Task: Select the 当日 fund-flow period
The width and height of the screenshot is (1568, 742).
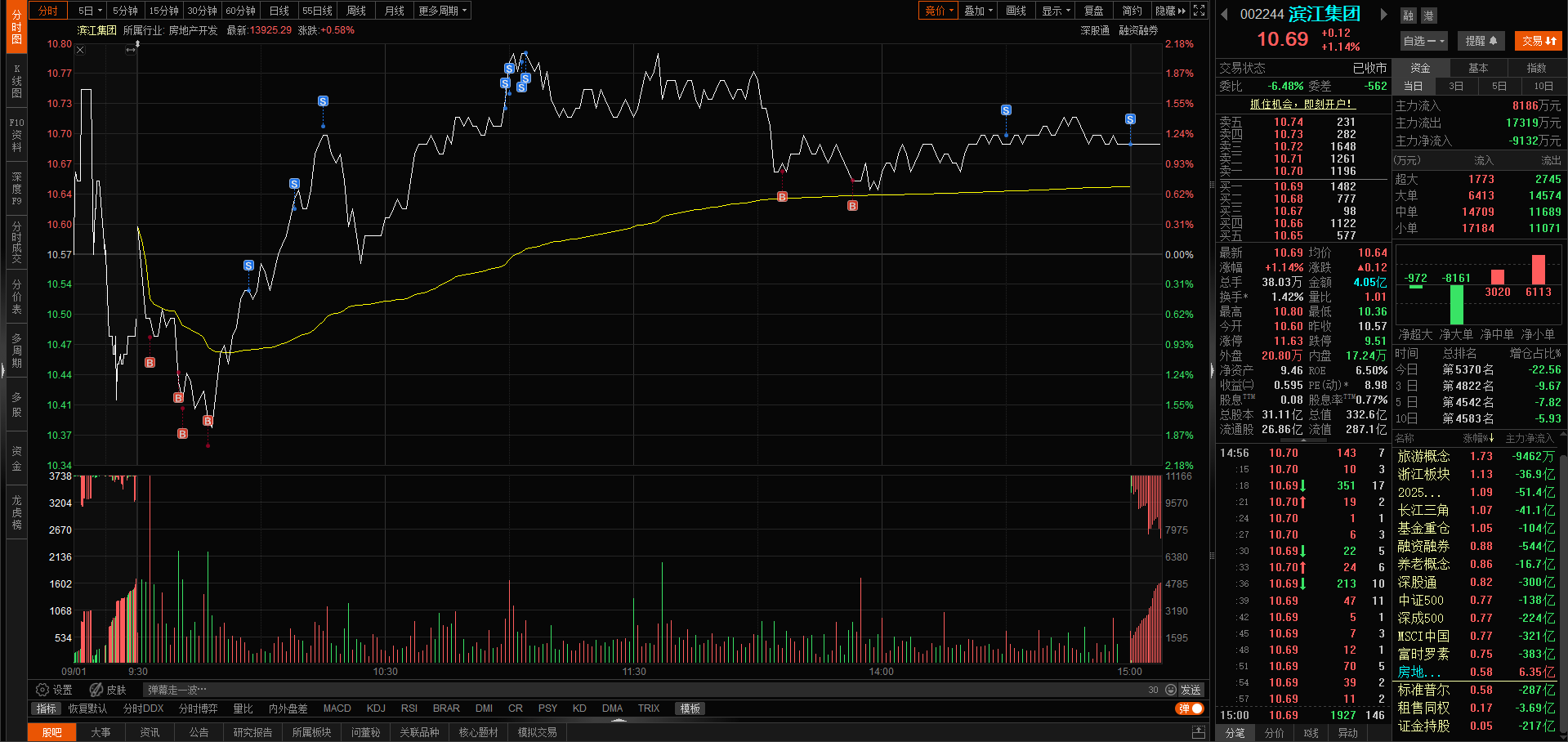Action: tap(1414, 86)
